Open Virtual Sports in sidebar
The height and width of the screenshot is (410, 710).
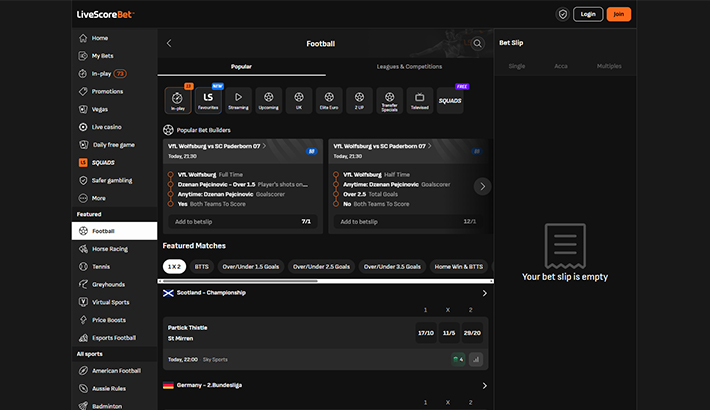coord(114,302)
